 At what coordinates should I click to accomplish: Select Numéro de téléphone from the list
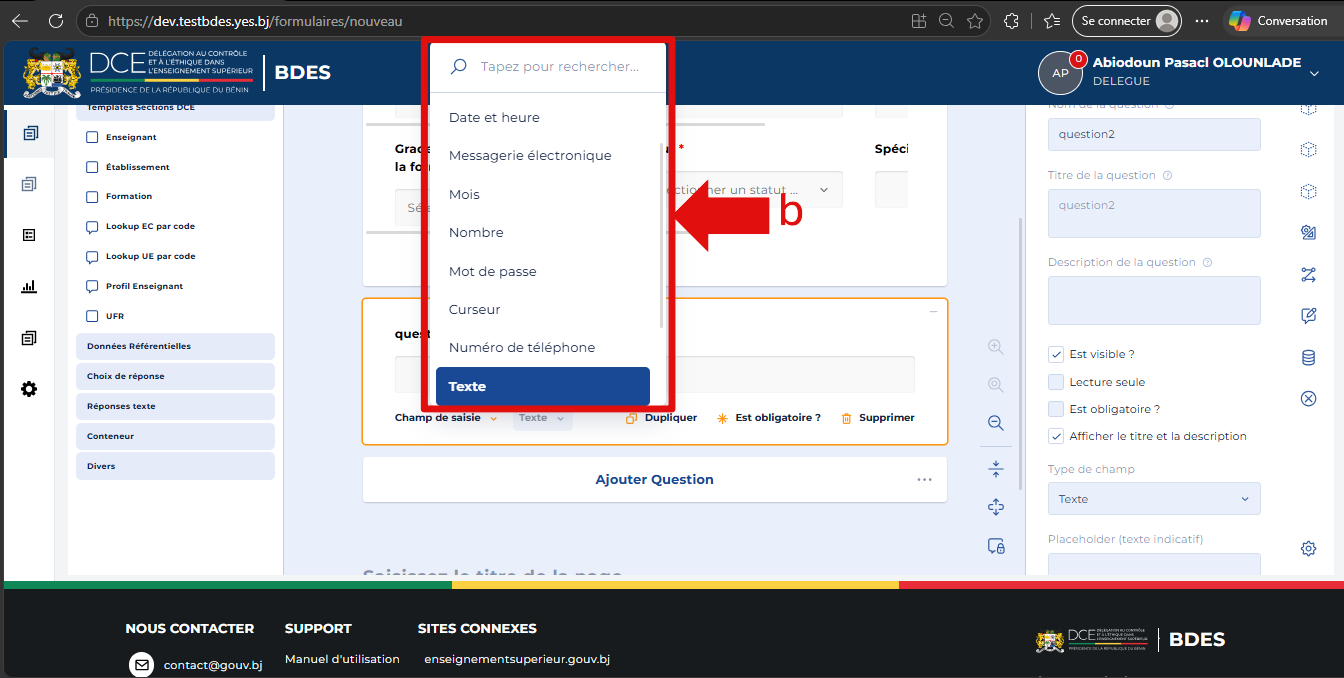point(543,348)
